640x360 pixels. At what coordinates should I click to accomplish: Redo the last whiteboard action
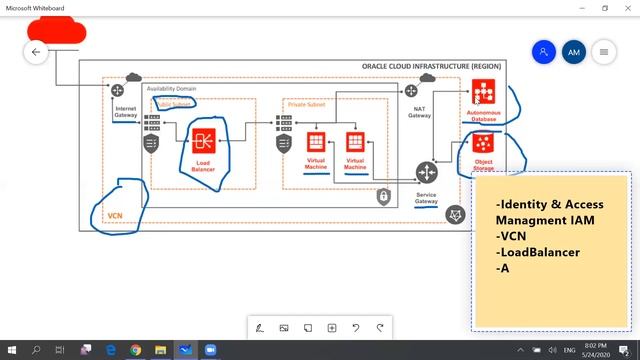(x=380, y=328)
